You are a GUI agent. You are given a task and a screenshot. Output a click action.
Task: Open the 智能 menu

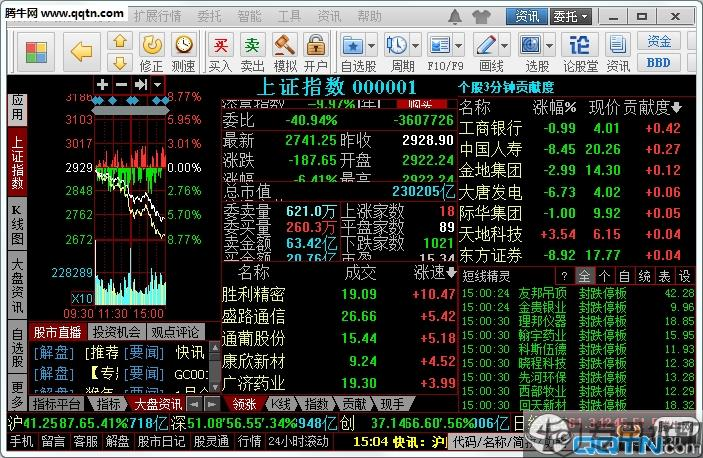click(249, 17)
